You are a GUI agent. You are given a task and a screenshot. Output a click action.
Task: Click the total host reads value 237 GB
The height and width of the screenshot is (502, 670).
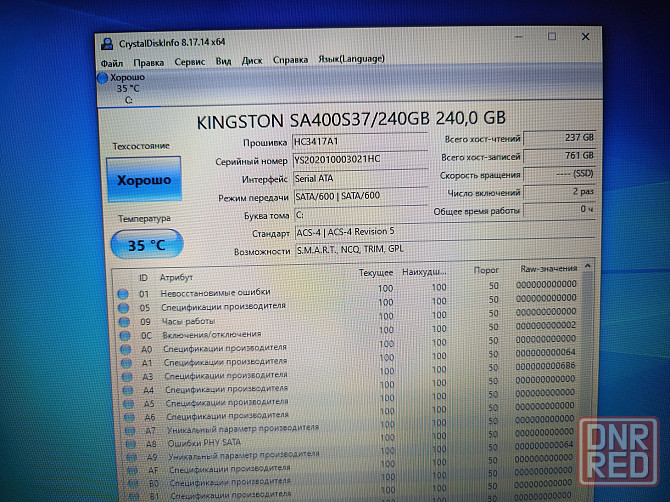pyautogui.click(x=559, y=138)
